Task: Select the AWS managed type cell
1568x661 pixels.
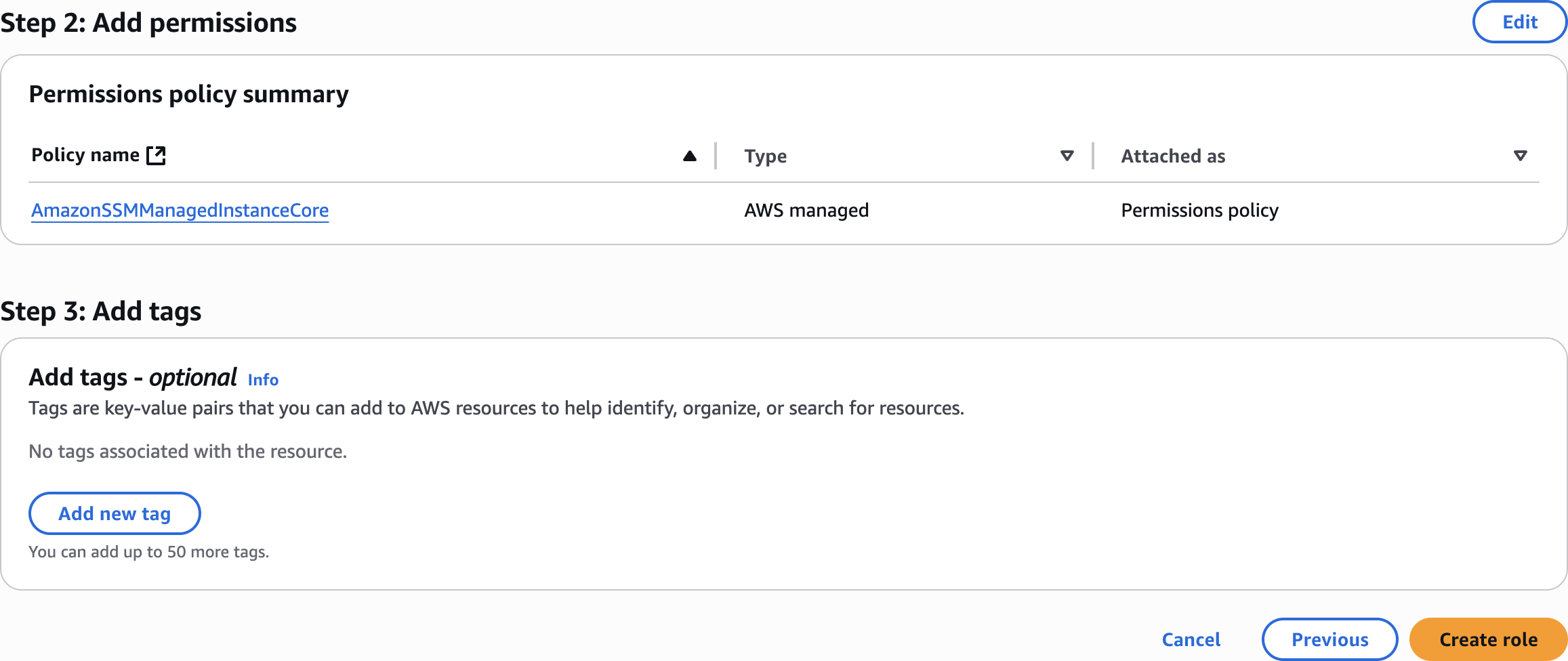Action: click(x=806, y=211)
